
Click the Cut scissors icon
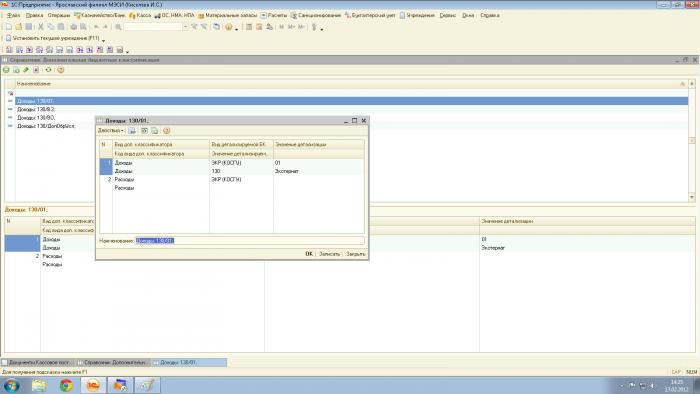click(x=41, y=27)
